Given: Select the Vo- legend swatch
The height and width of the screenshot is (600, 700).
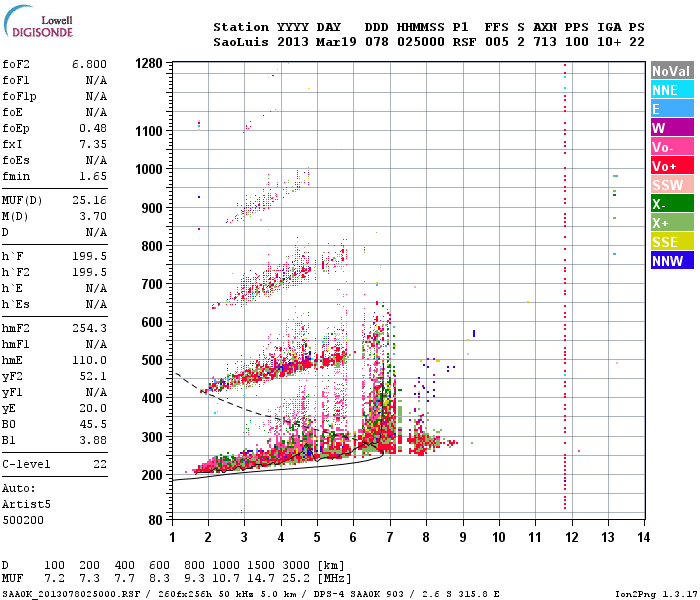Looking at the screenshot, I should (672, 147).
